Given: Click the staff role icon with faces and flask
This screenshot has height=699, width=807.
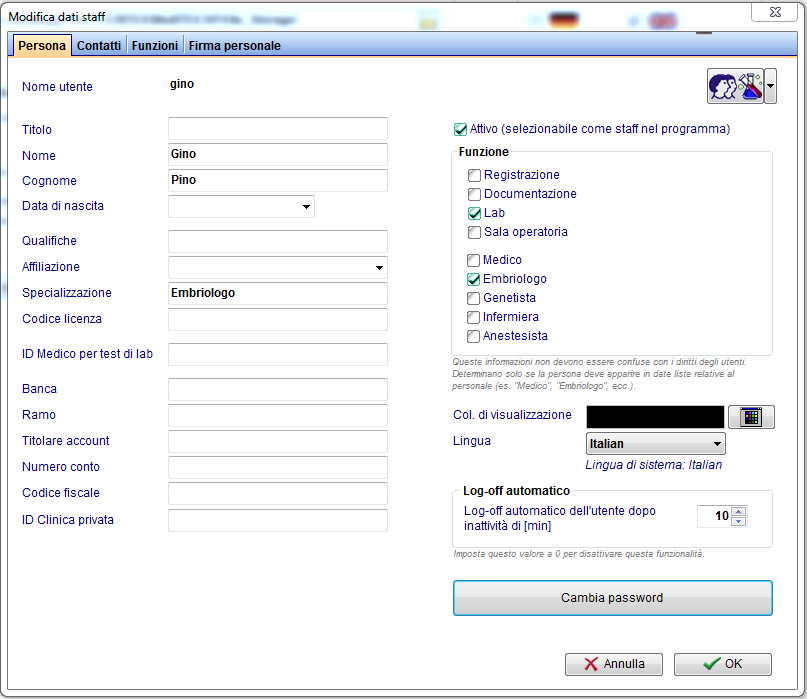Looking at the screenshot, I should [735, 86].
